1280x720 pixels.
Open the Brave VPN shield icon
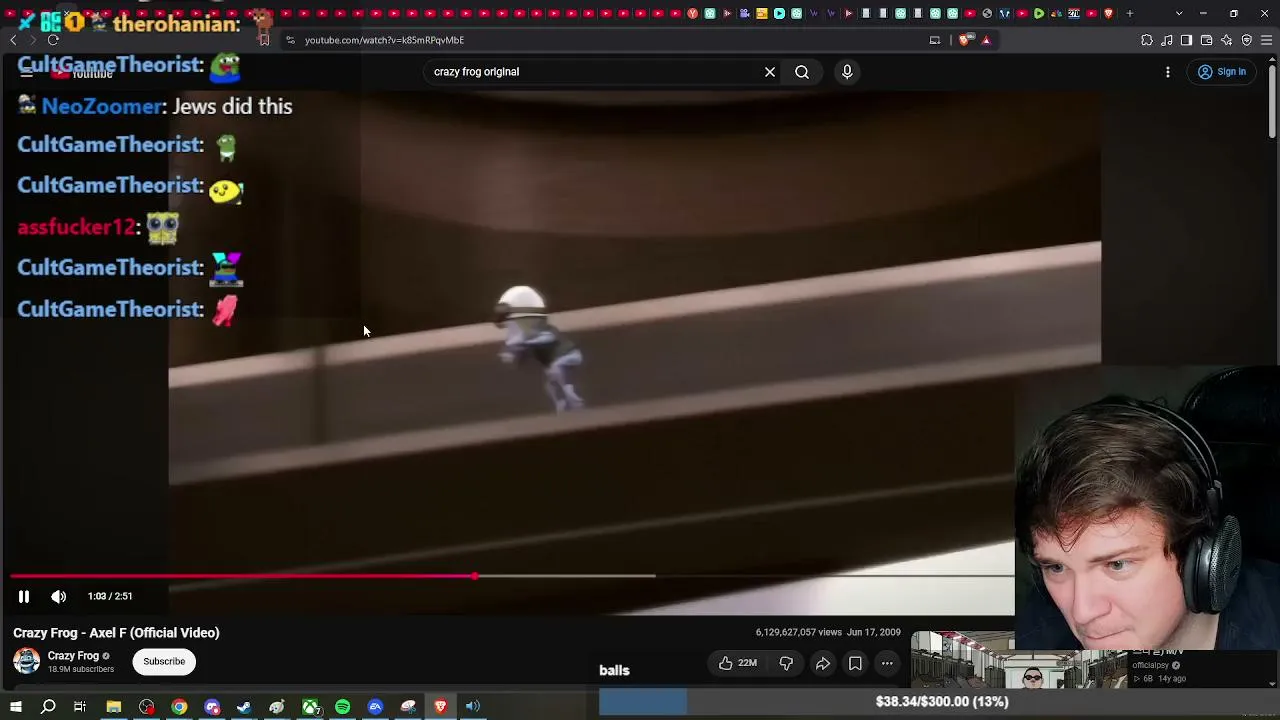coord(1247,40)
